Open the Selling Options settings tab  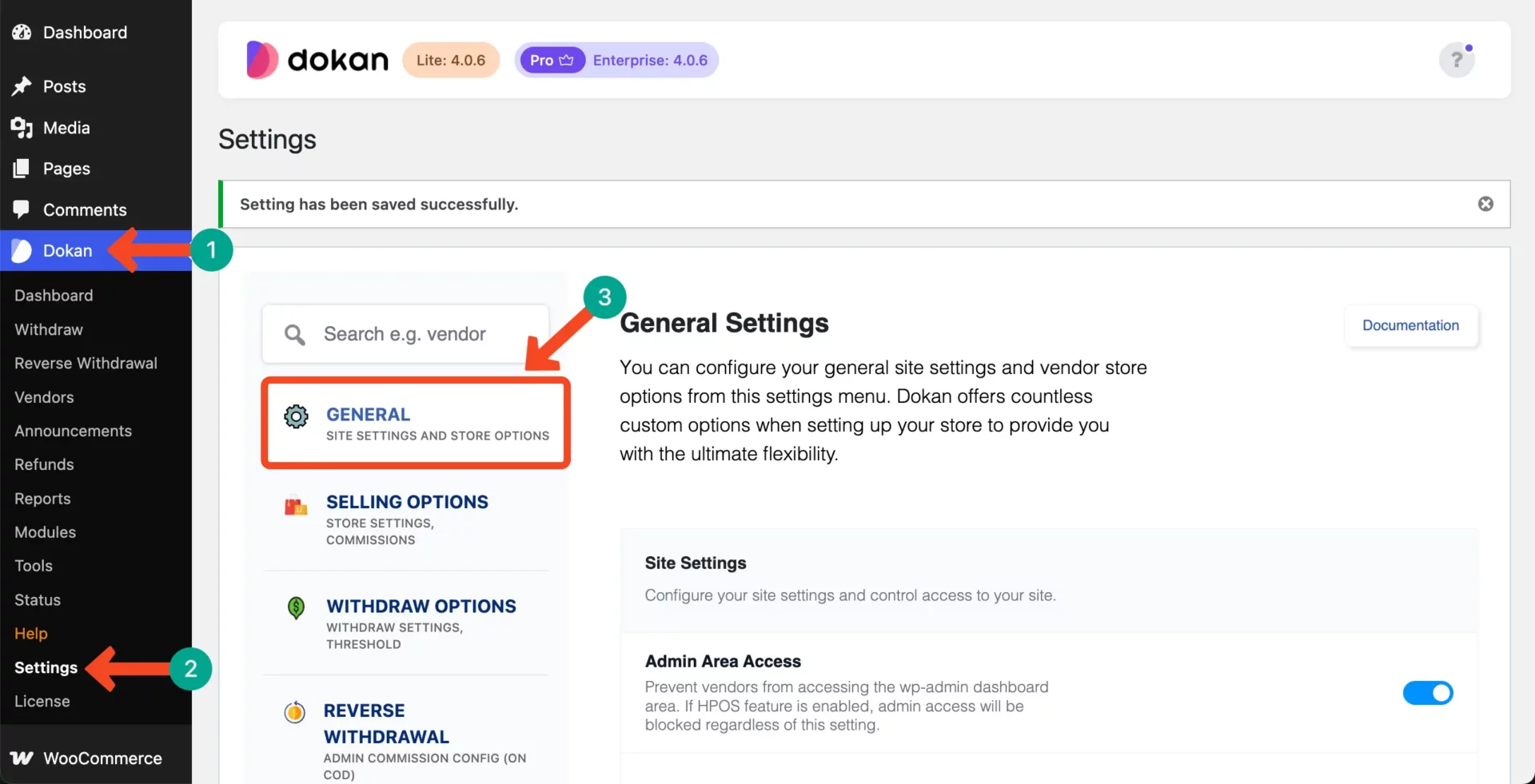pyautogui.click(x=407, y=519)
